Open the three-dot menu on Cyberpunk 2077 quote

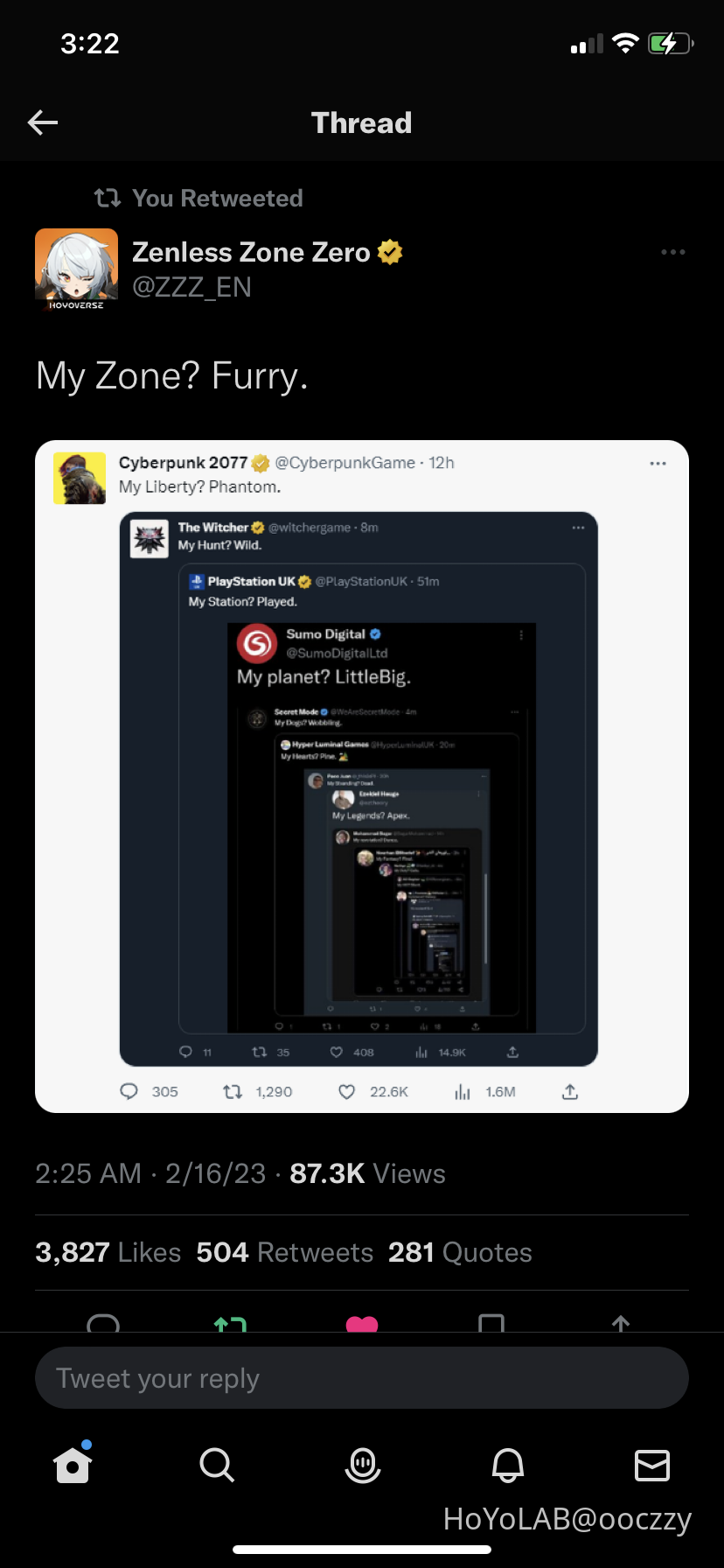[x=658, y=464]
